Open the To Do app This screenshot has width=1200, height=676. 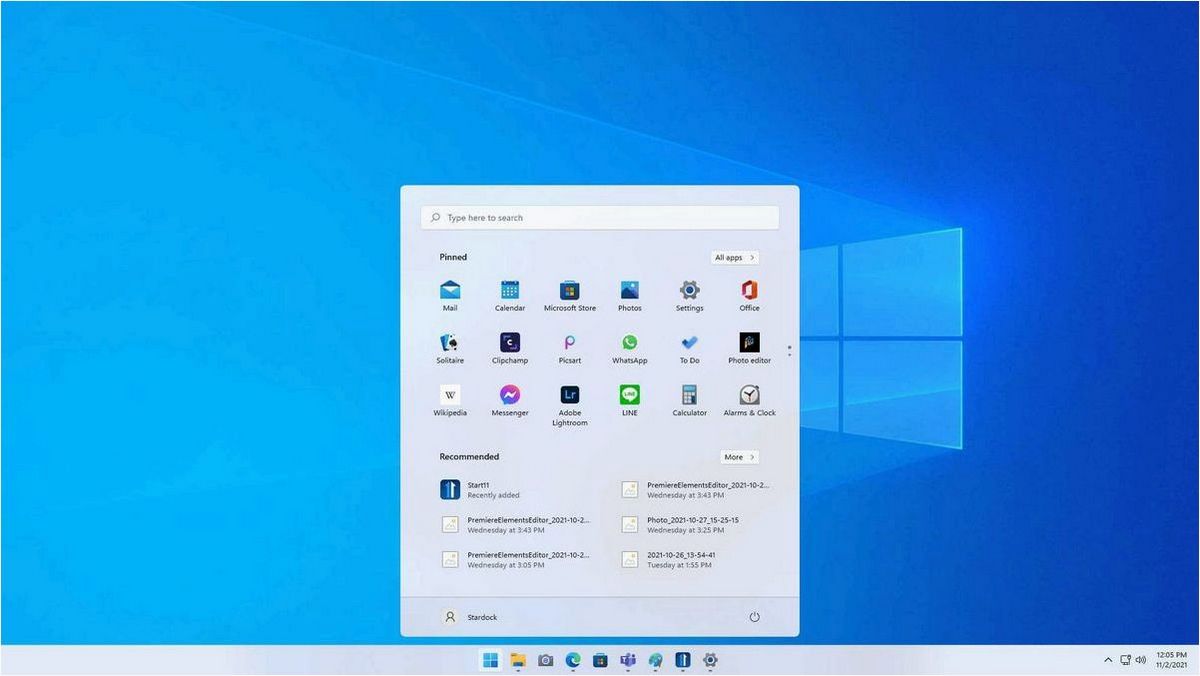coord(690,348)
